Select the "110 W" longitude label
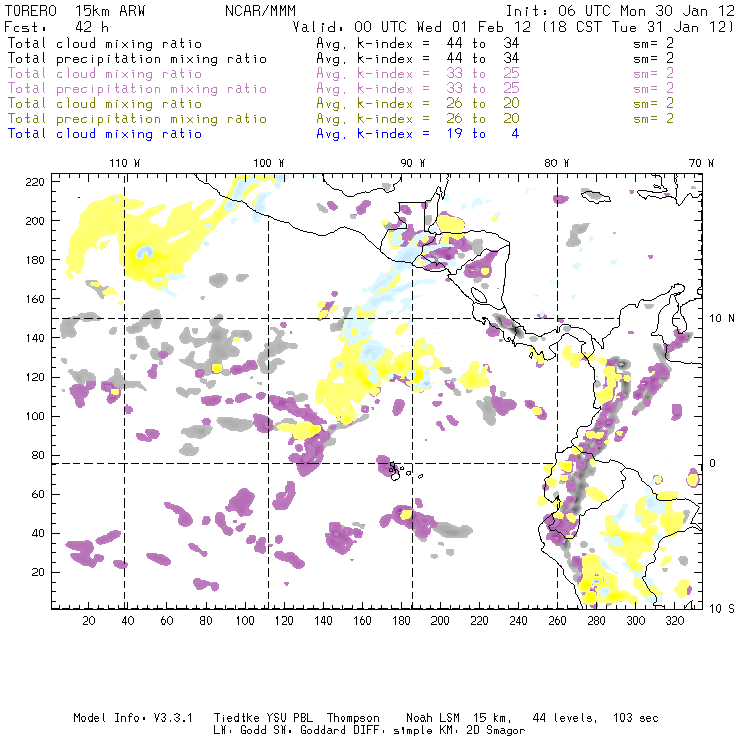 point(125,163)
